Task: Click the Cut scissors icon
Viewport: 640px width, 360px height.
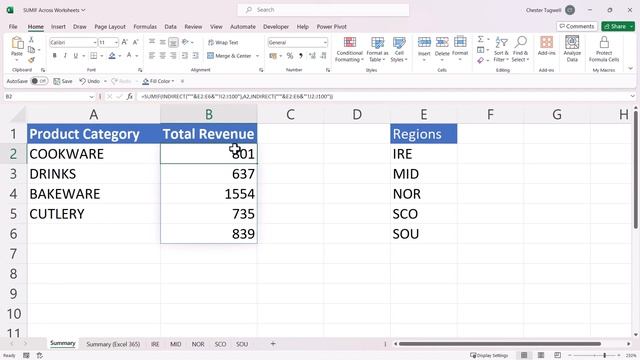Action: click(31, 40)
